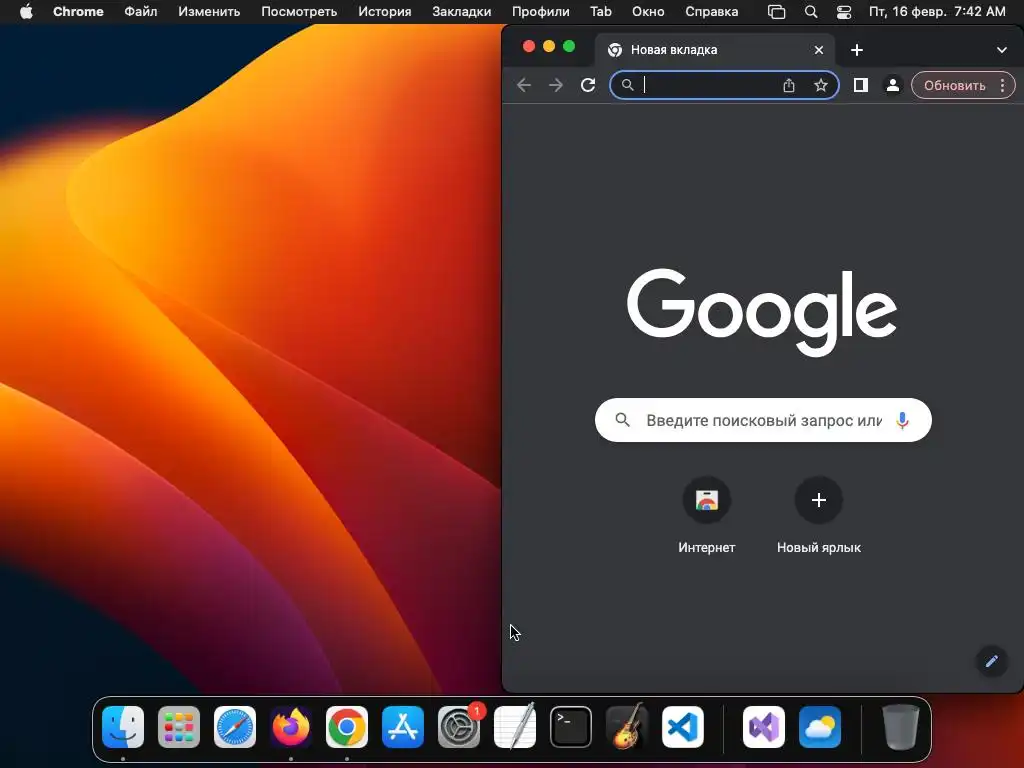
Task: Open TextEdit from the Dock
Action: point(515,727)
